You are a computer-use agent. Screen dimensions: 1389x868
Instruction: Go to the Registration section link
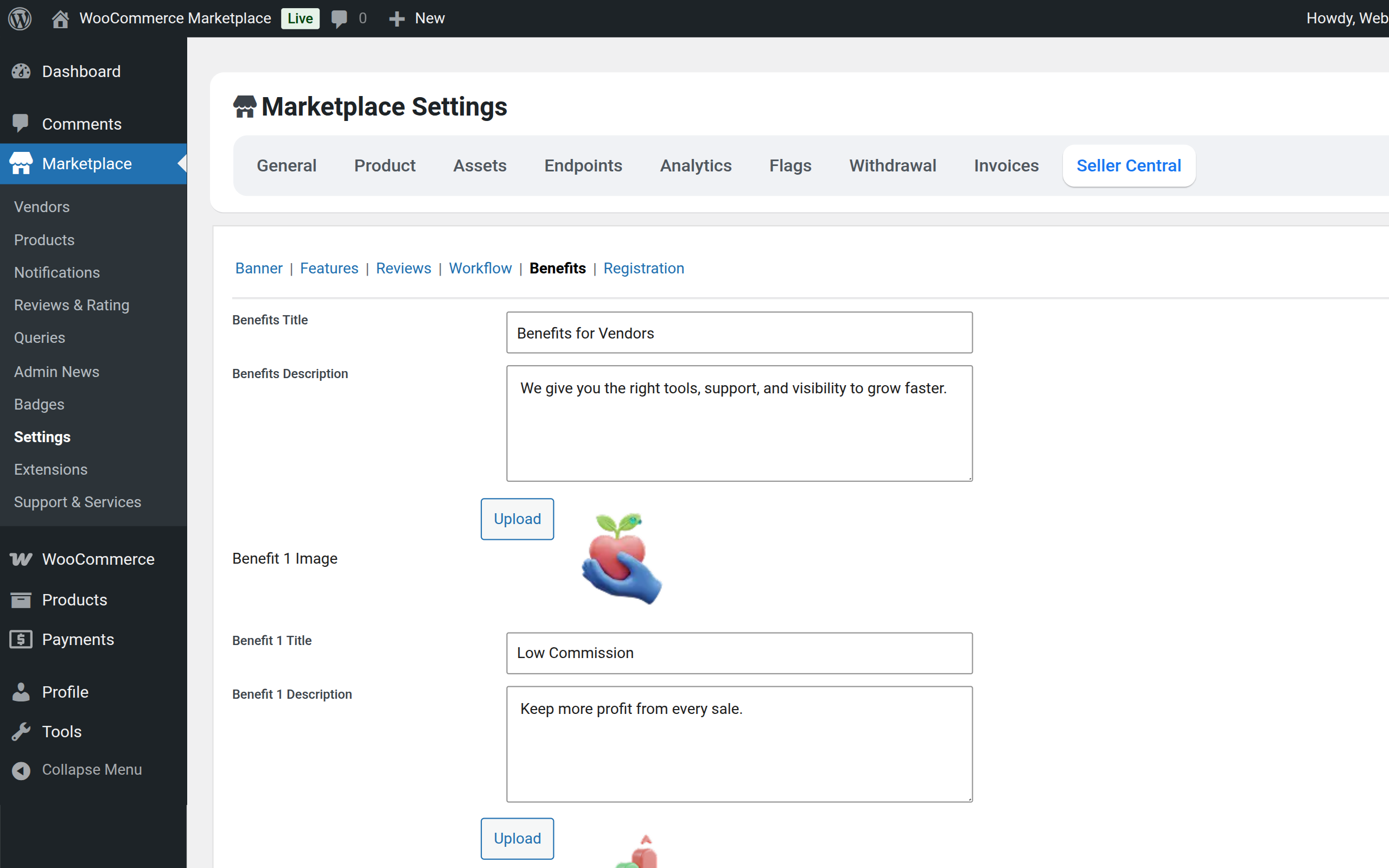[643, 268]
